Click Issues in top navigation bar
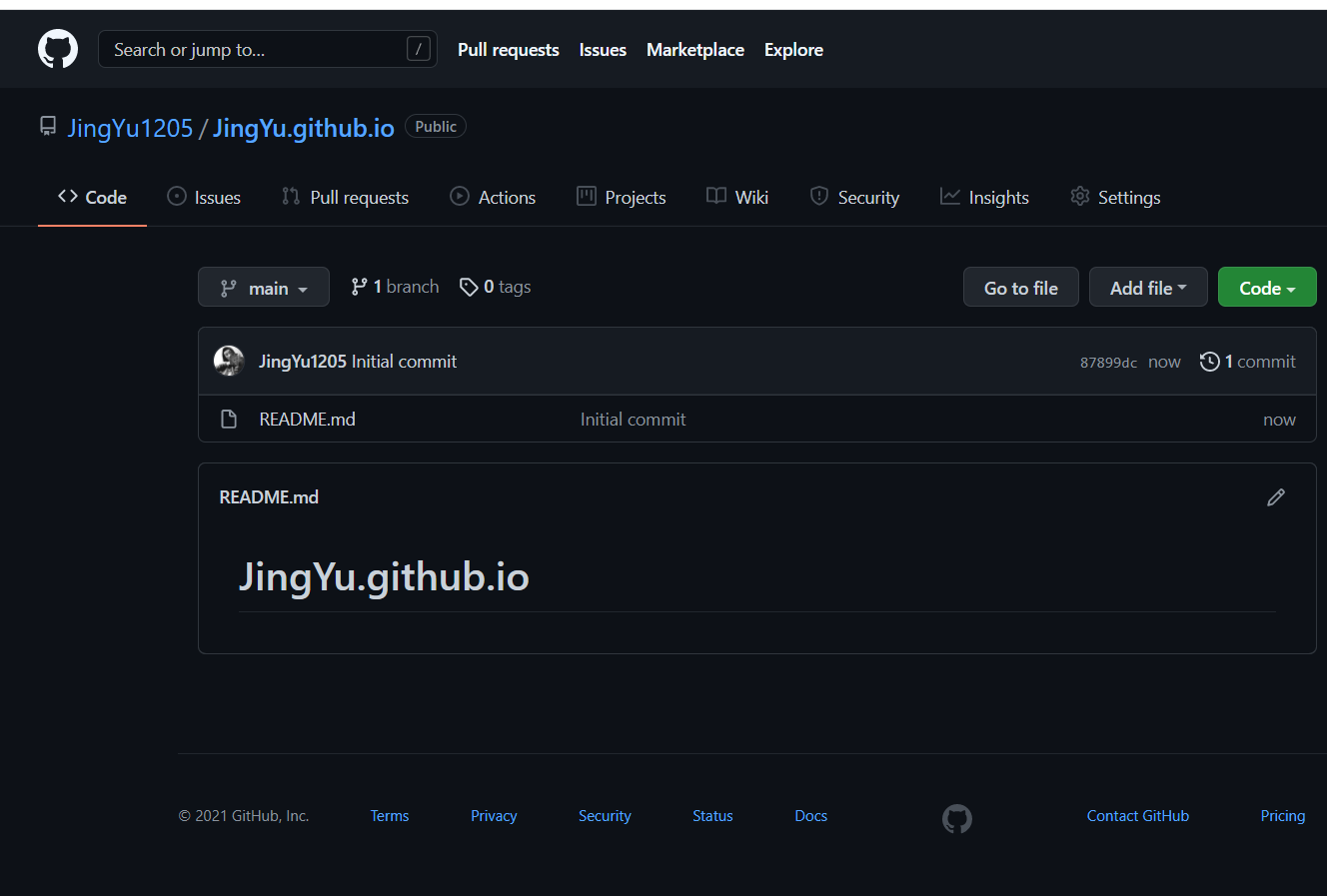This screenshot has height=896, width=1327. click(603, 50)
